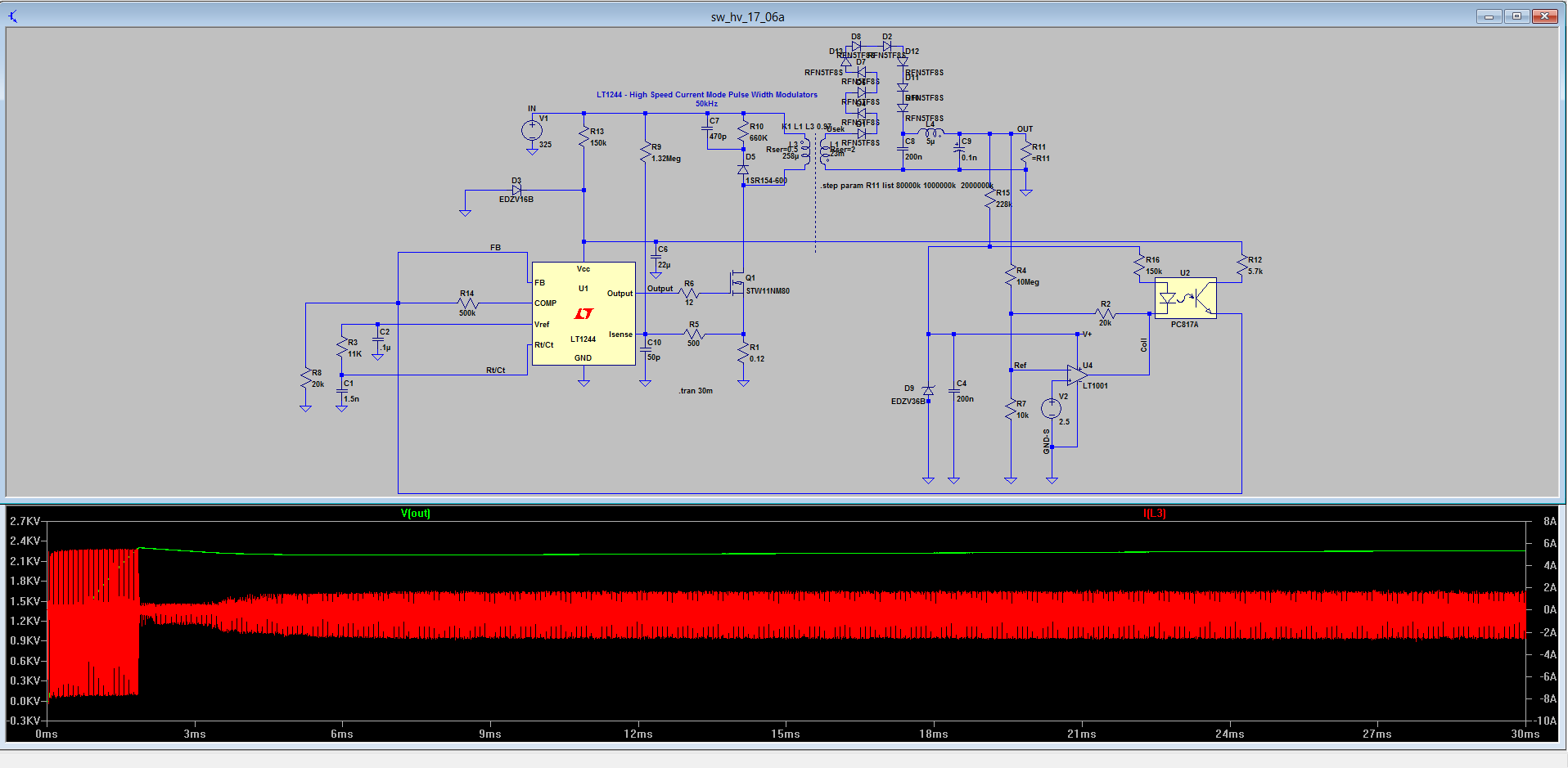Click resistor R13 symbol
Viewport: 1568px width, 768px height.
[583, 137]
